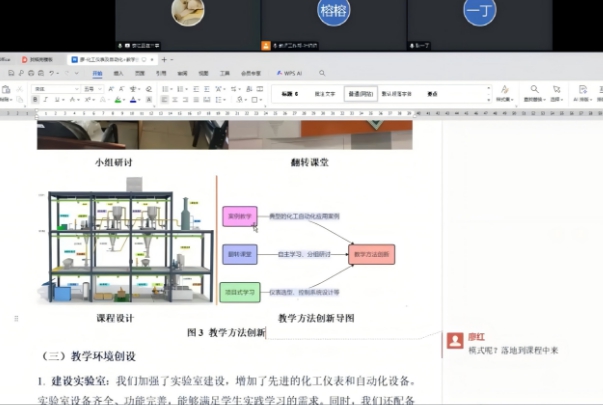Click the WPS AI button

tap(289, 73)
